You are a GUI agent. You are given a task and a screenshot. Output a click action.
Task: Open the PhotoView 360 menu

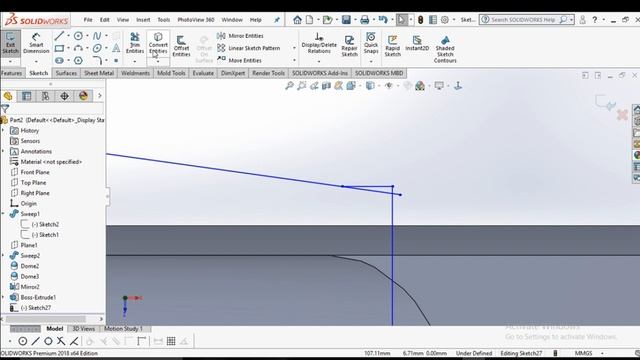point(196,20)
